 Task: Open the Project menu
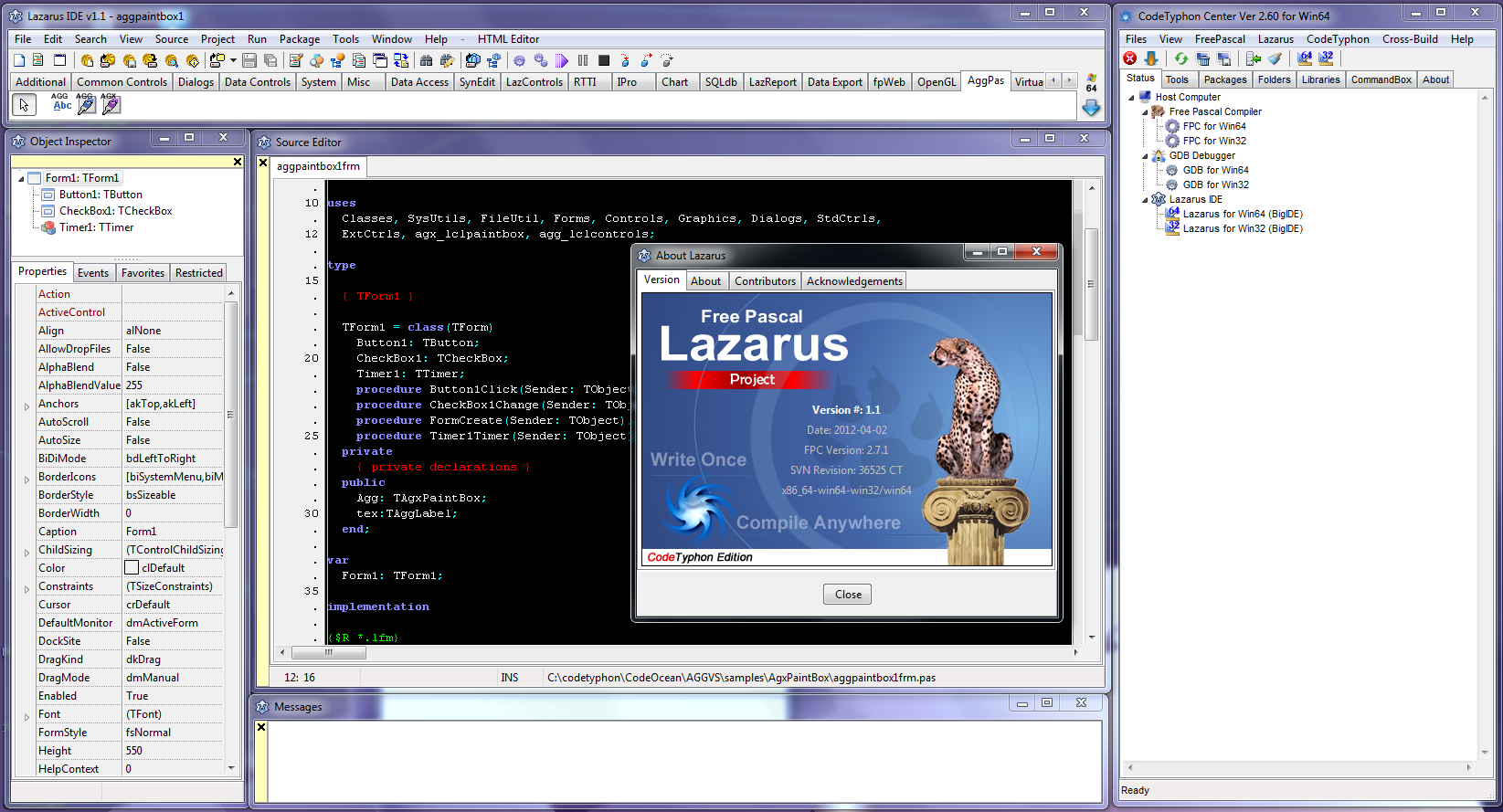[217, 39]
